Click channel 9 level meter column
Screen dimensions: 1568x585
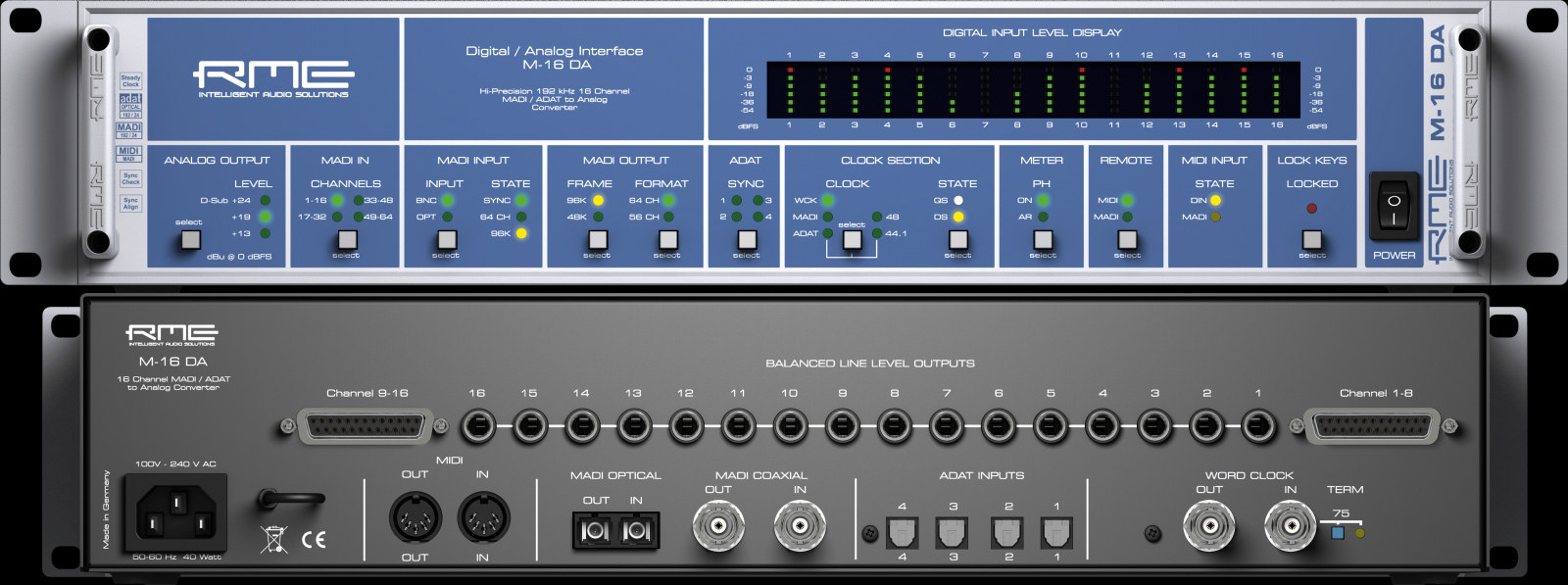pos(1050,90)
